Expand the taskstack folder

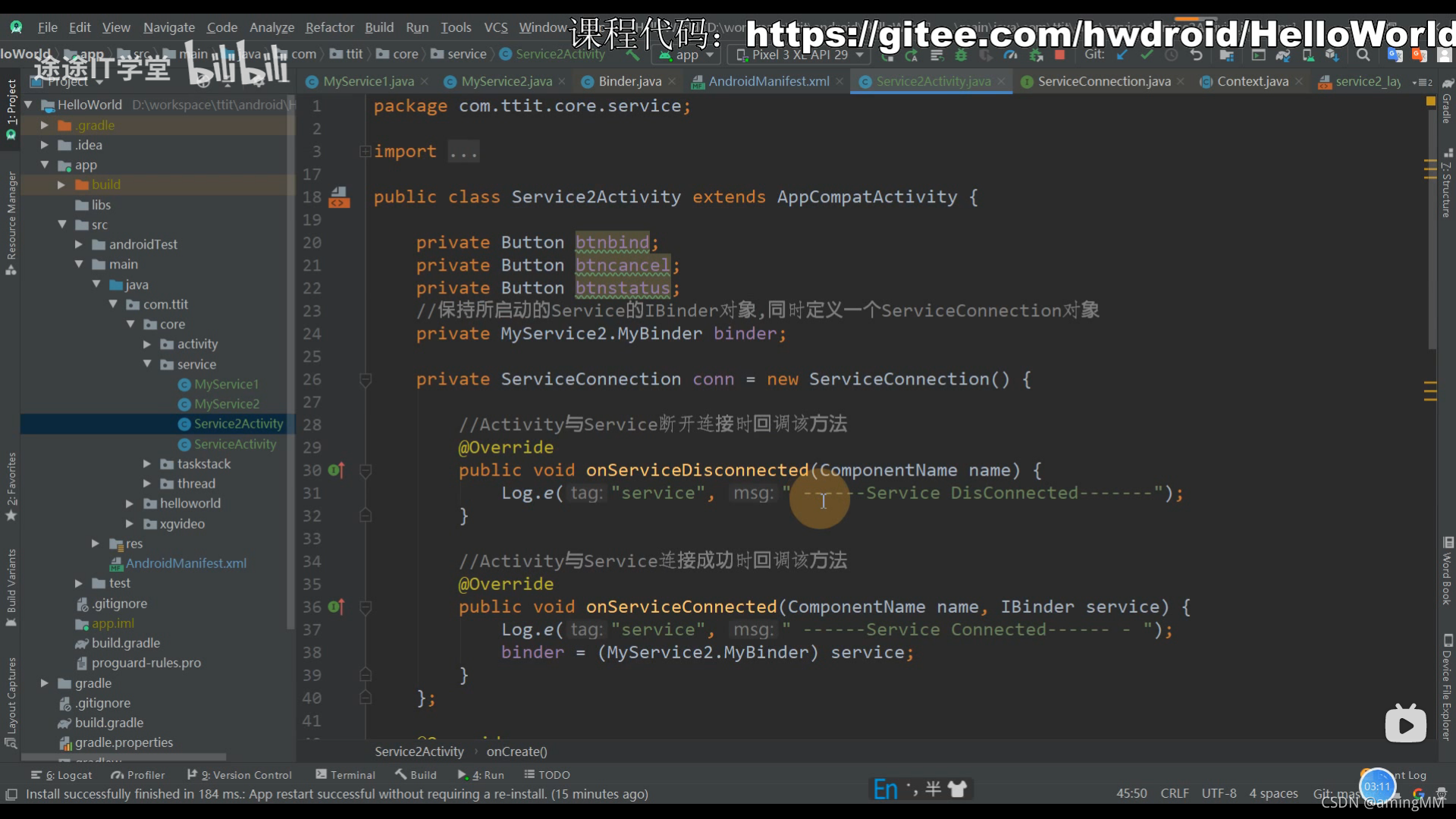pyautogui.click(x=147, y=464)
